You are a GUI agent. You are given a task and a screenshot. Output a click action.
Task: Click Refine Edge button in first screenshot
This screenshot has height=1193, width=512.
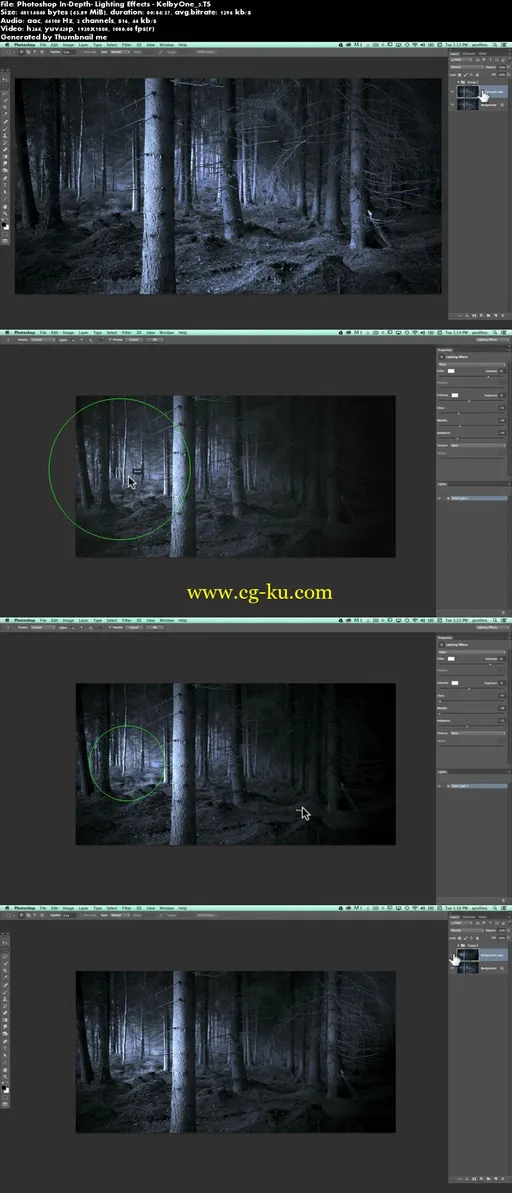click(206, 52)
